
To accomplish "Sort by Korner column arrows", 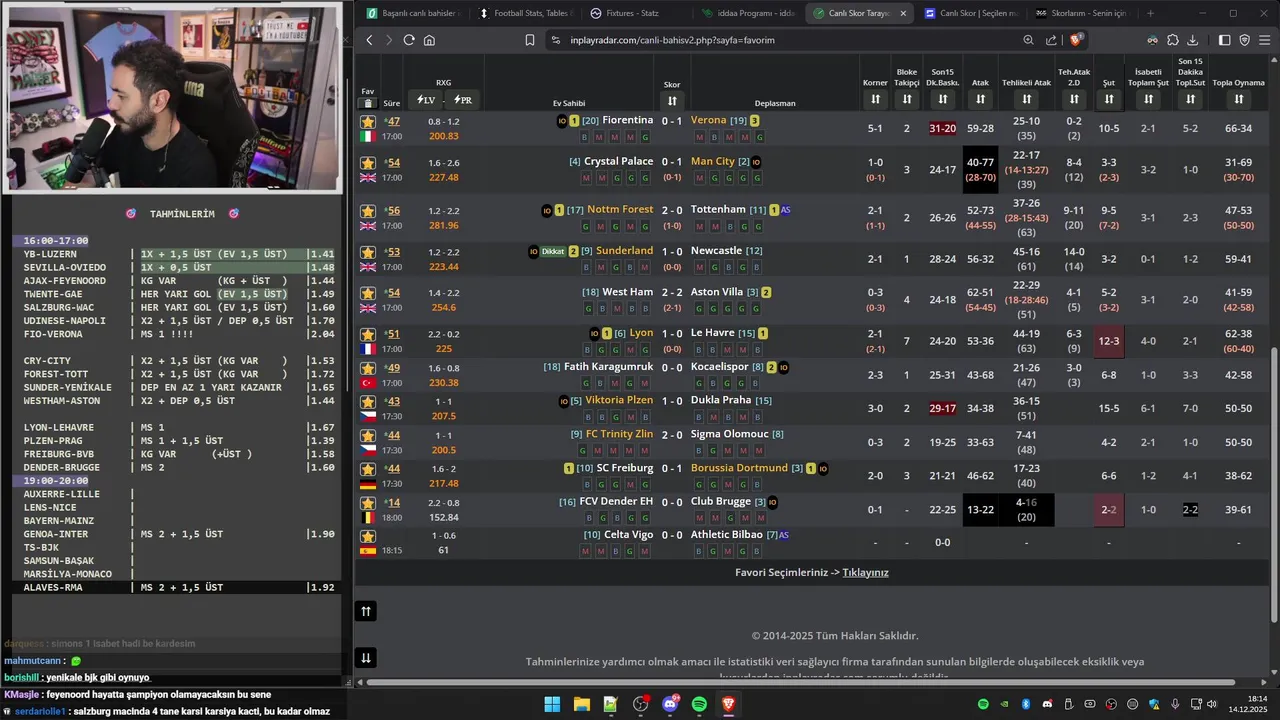I will (875, 99).
